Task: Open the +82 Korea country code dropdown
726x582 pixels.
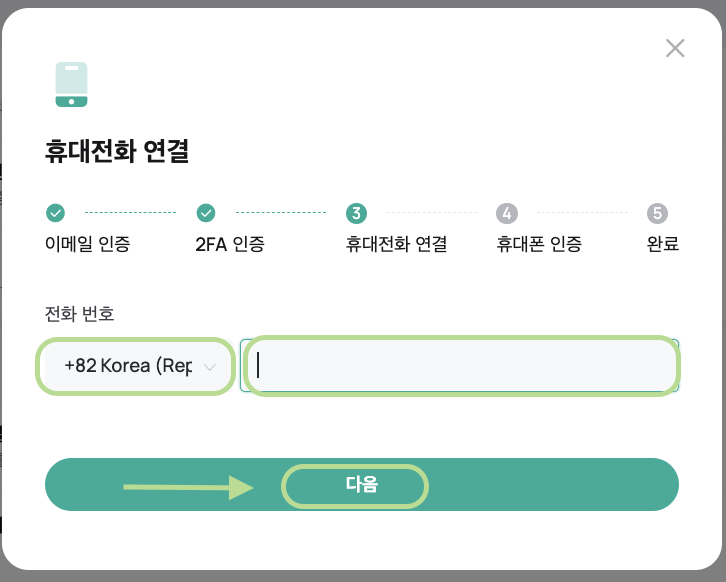Action: 135,366
